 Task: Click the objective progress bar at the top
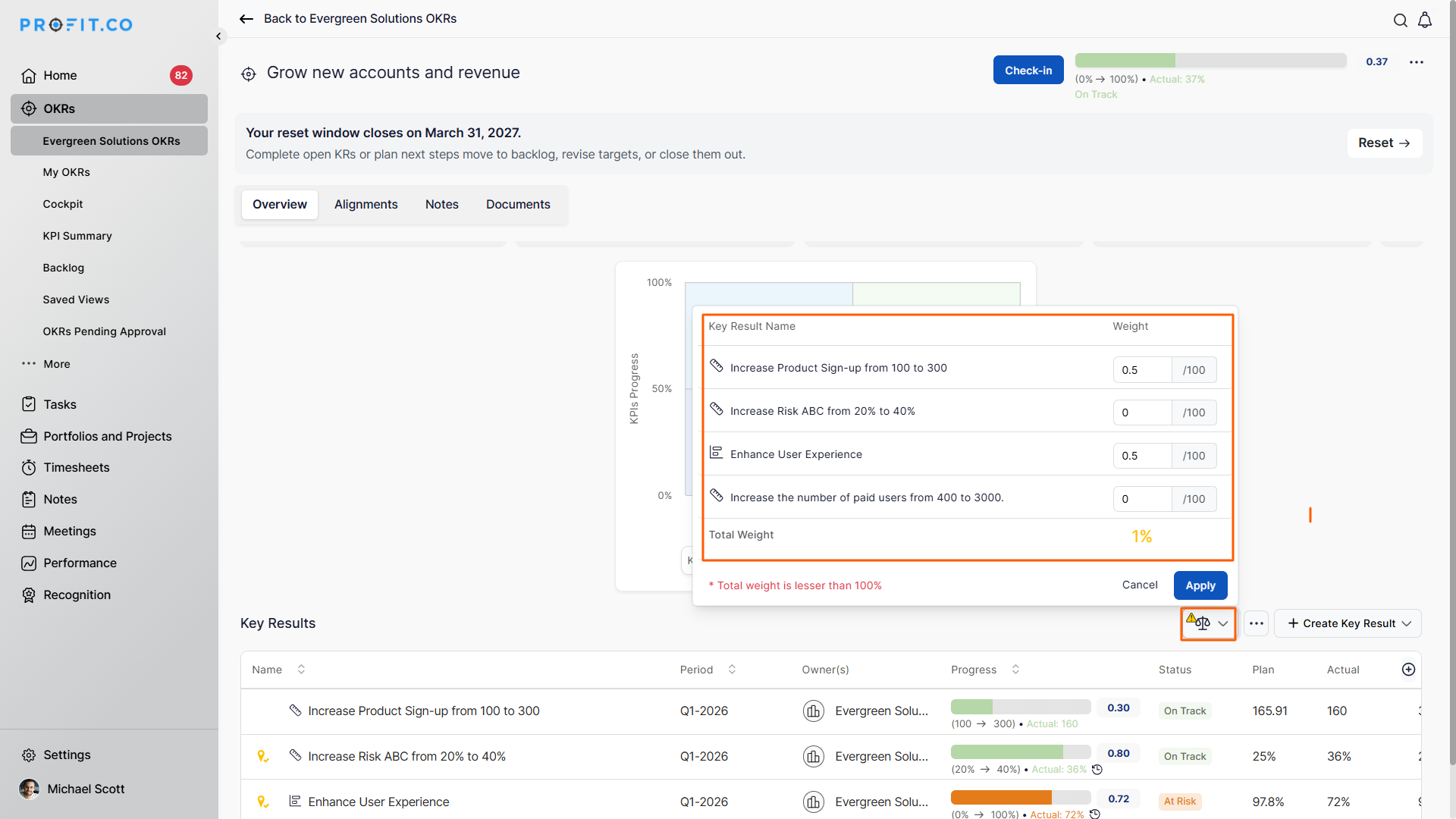(x=1210, y=61)
